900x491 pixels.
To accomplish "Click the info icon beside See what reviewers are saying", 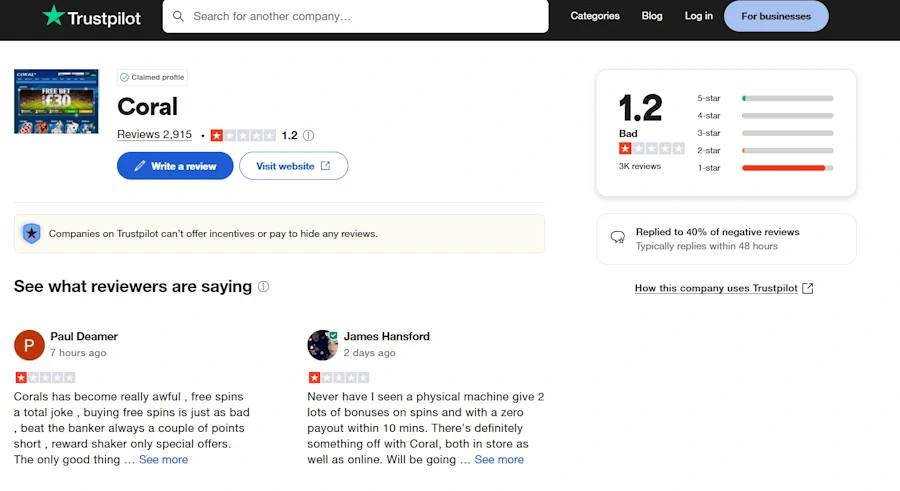I will click(x=263, y=287).
